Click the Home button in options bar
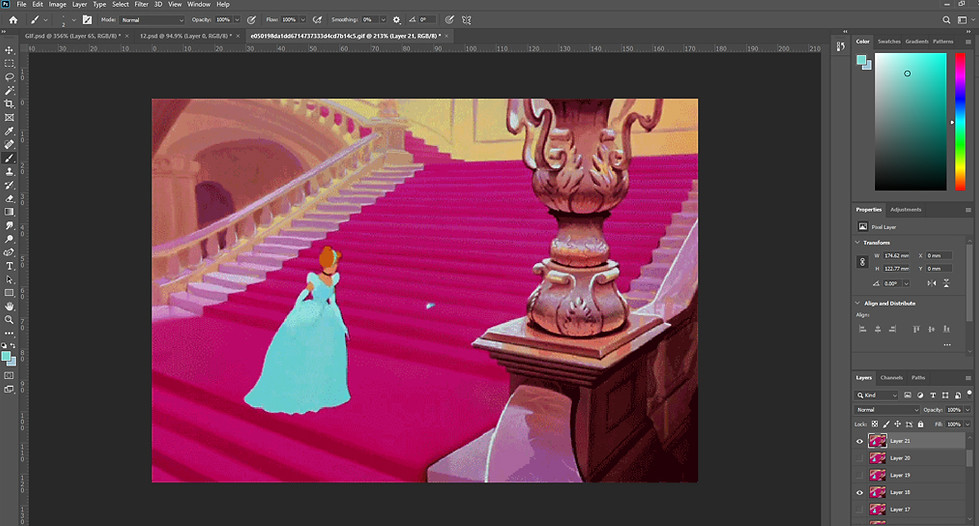Viewport: 979px width, 526px height. 12,20
